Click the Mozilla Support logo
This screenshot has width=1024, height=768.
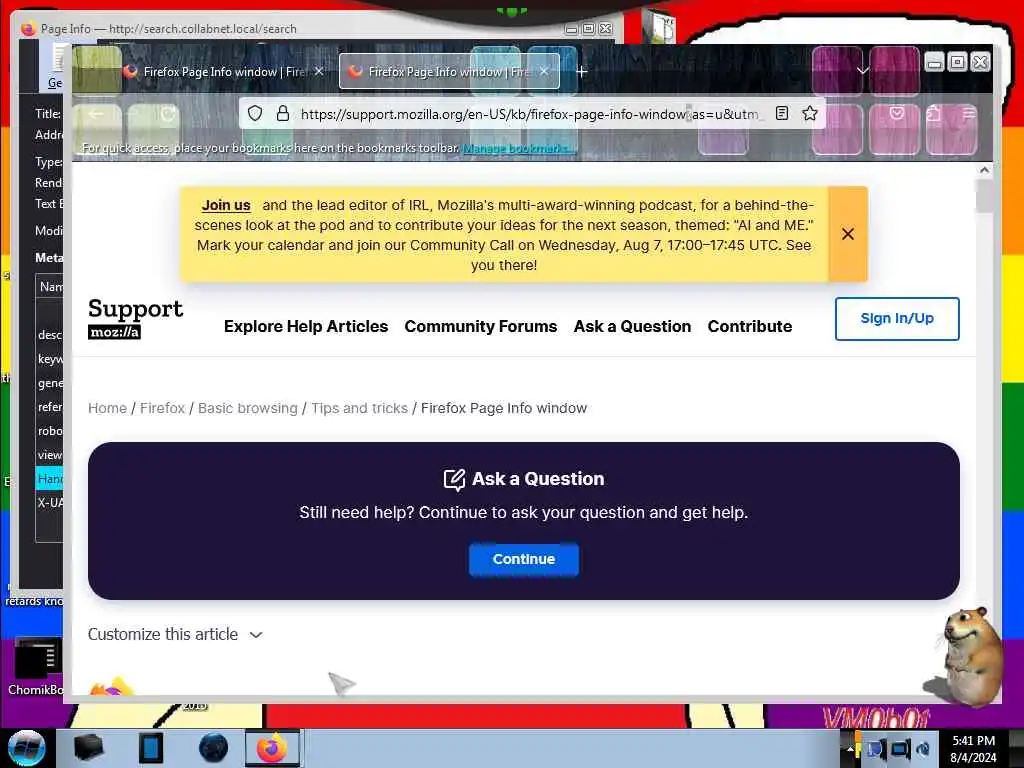(x=135, y=318)
